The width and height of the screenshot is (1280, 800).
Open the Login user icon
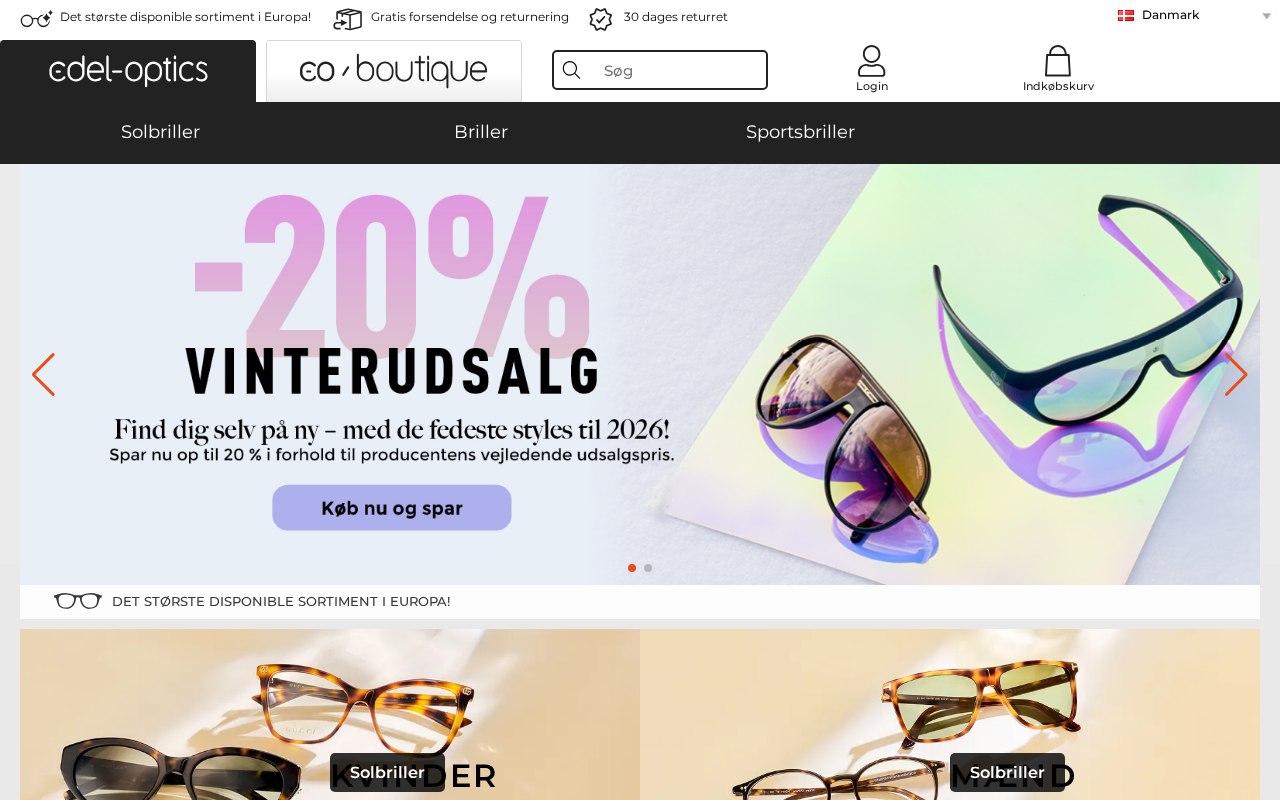click(x=871, y=61)
